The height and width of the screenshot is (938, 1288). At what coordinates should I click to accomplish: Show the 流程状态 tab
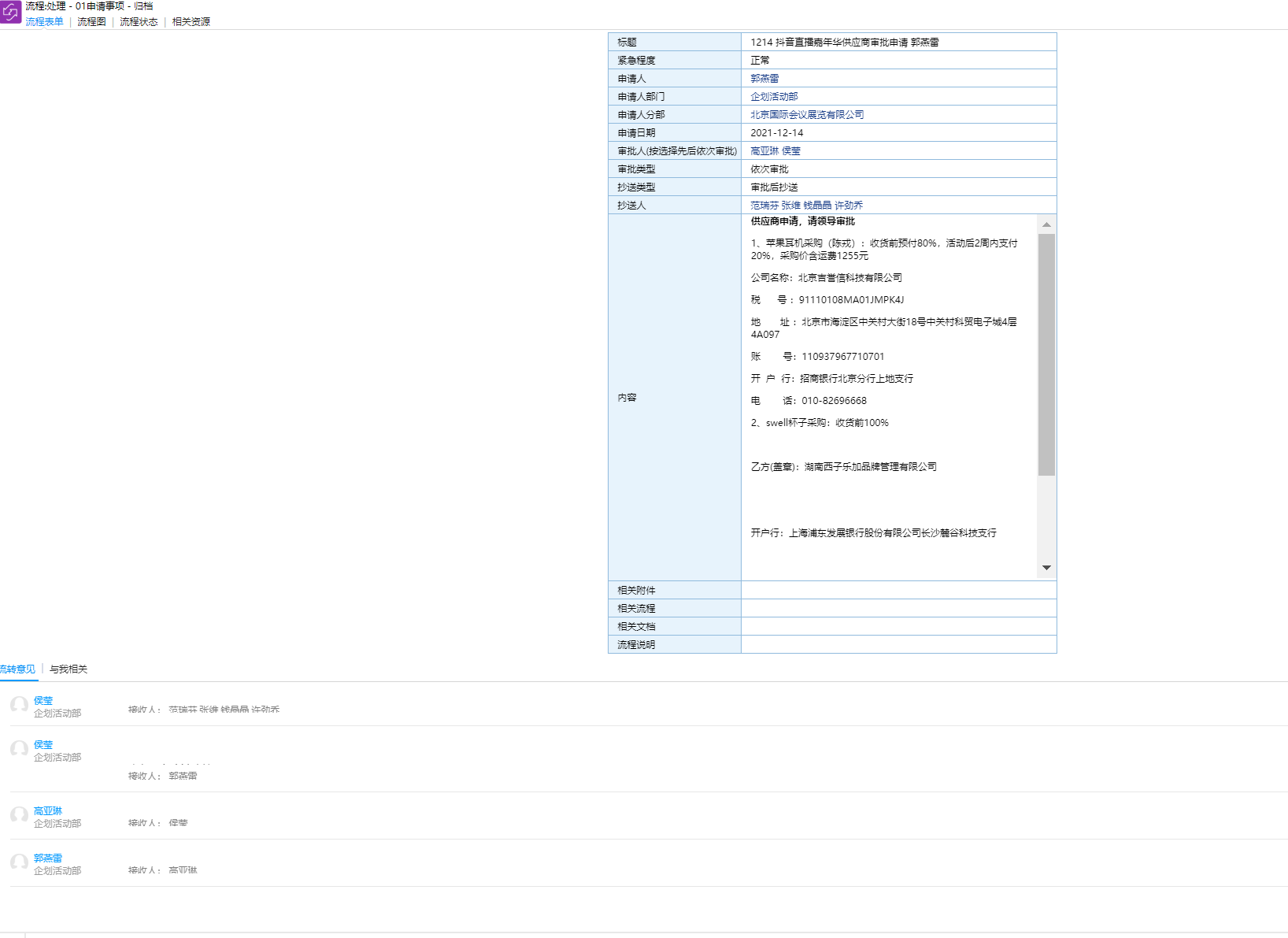139,22
